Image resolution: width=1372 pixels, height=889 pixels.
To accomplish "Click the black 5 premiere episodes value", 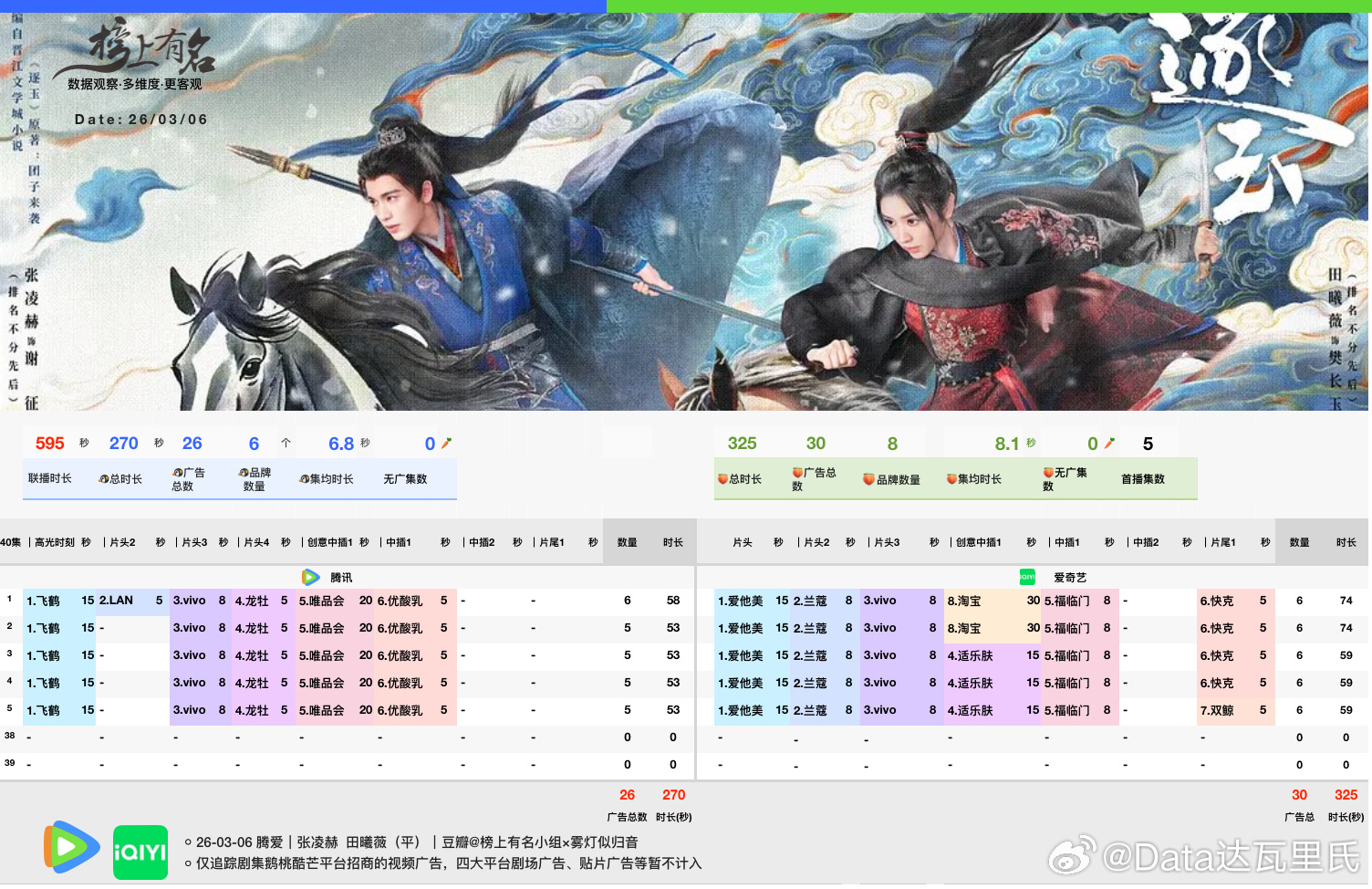I will tap(1148, 444).
